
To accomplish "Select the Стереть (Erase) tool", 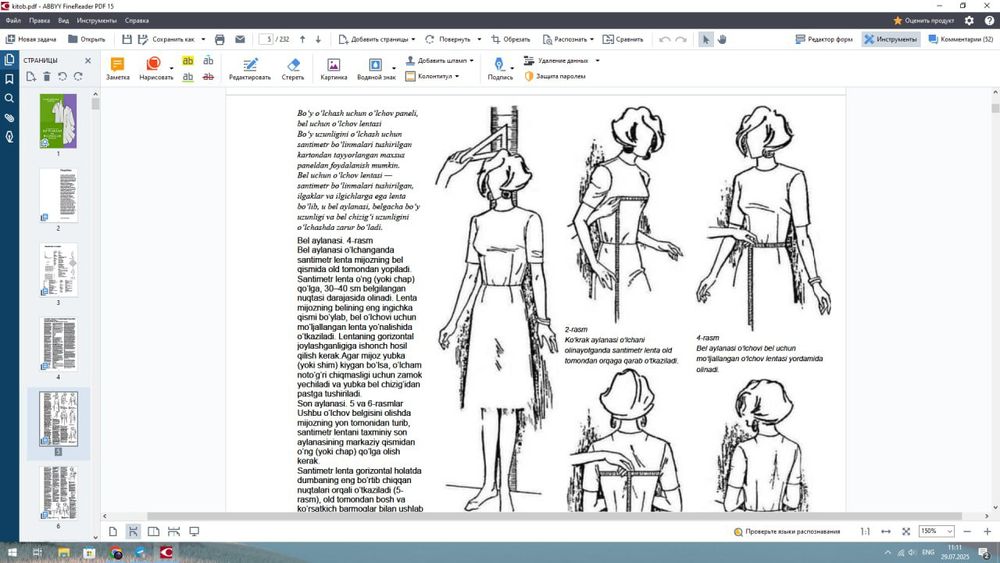I will click(293, 68).
